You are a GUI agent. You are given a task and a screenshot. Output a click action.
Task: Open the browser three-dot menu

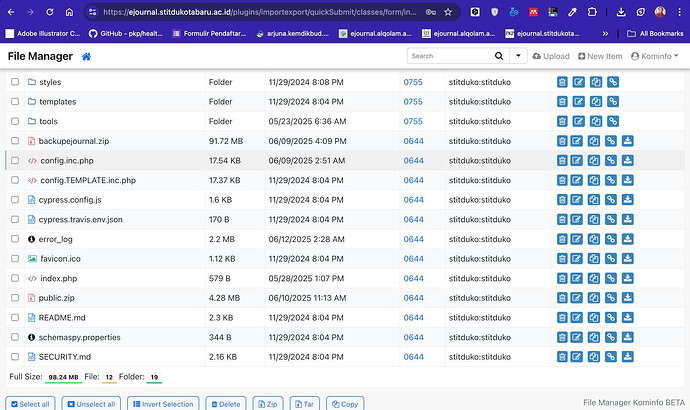pyautogui.click(x=679, y=12)
